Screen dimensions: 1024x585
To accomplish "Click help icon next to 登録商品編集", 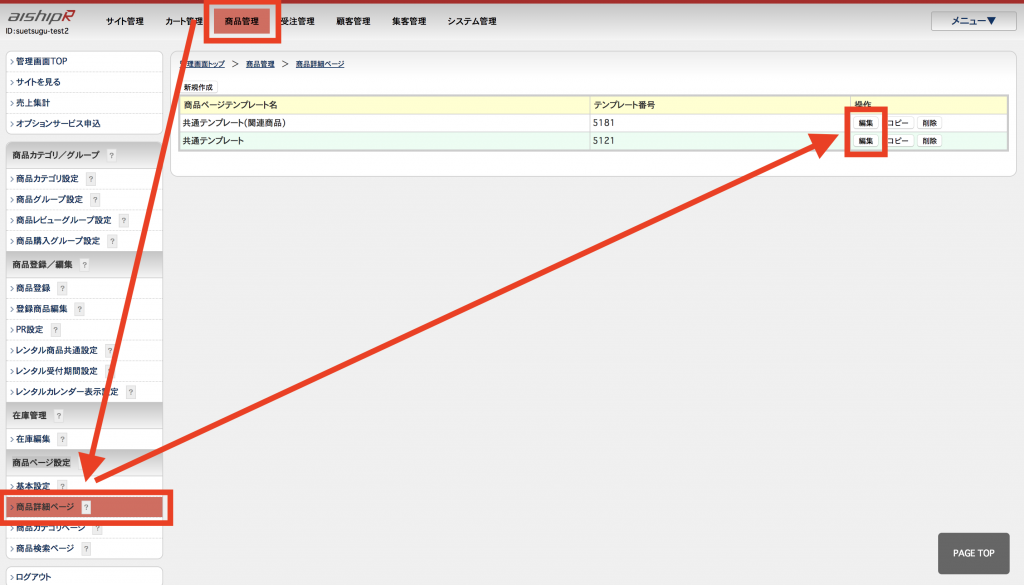I will tap(79, 309).
